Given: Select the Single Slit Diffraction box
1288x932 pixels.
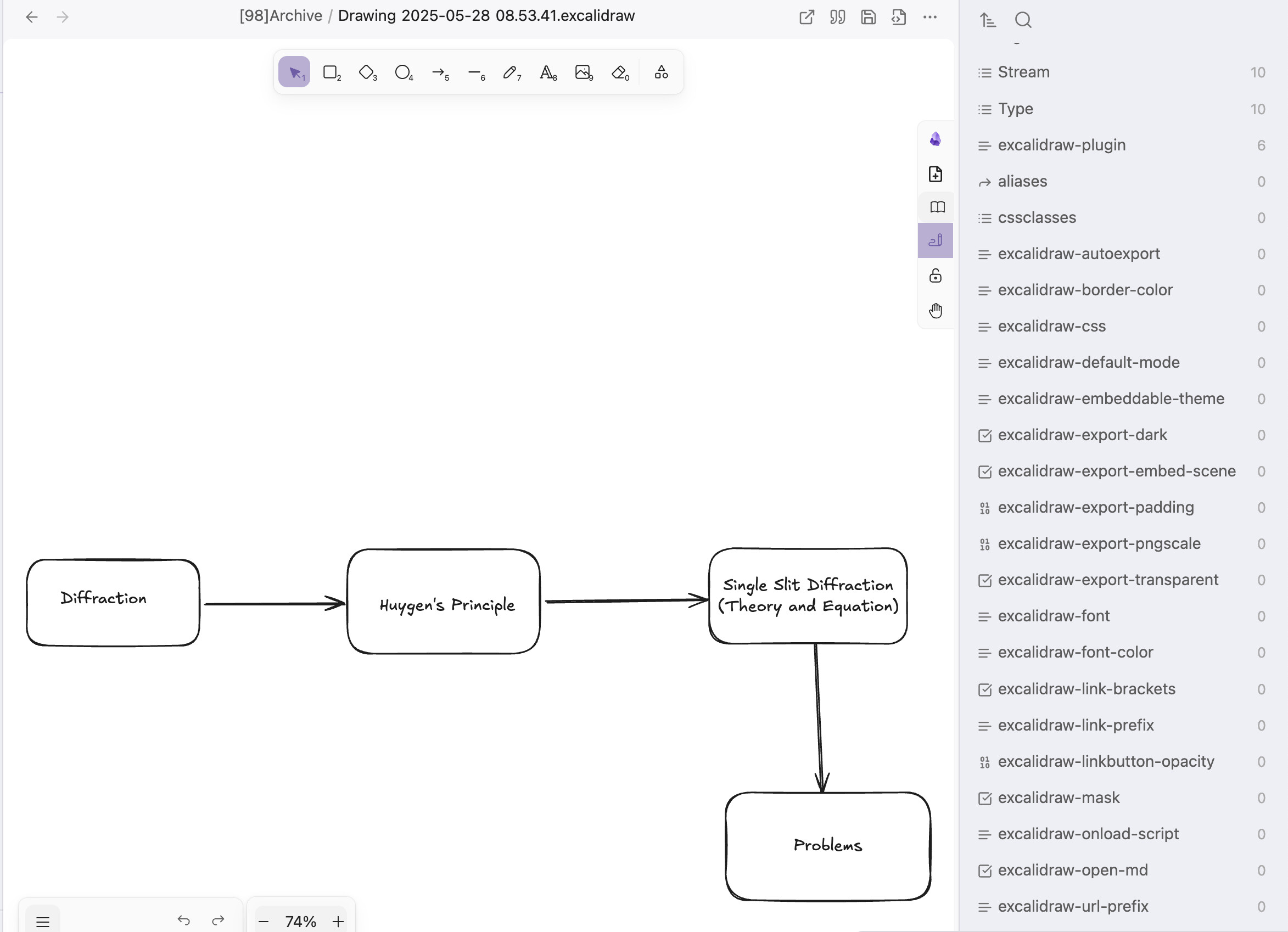Looking at the screenshot, I should click(x=808, y=596).
